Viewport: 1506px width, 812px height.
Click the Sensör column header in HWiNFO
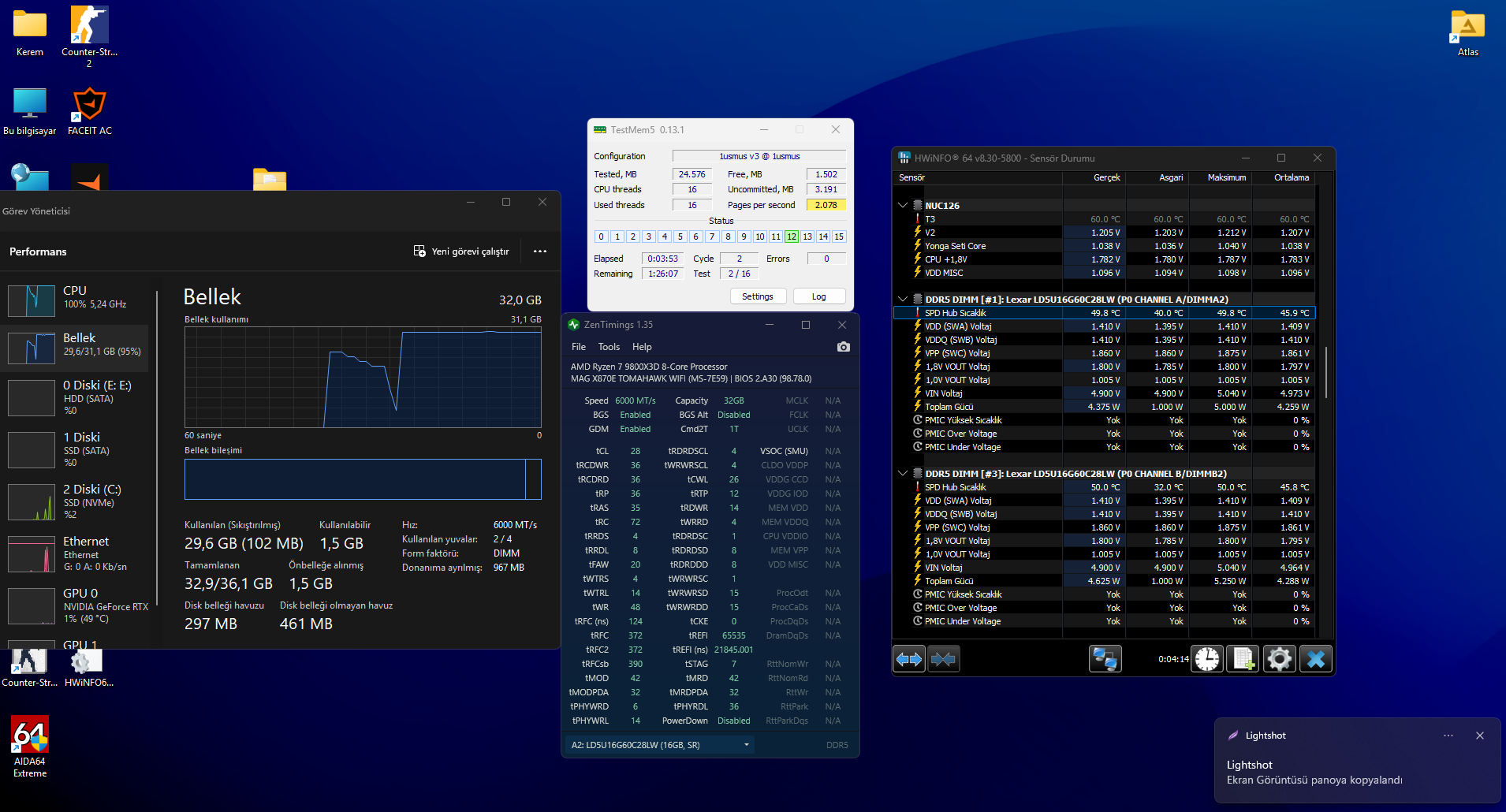click(978, 178)
